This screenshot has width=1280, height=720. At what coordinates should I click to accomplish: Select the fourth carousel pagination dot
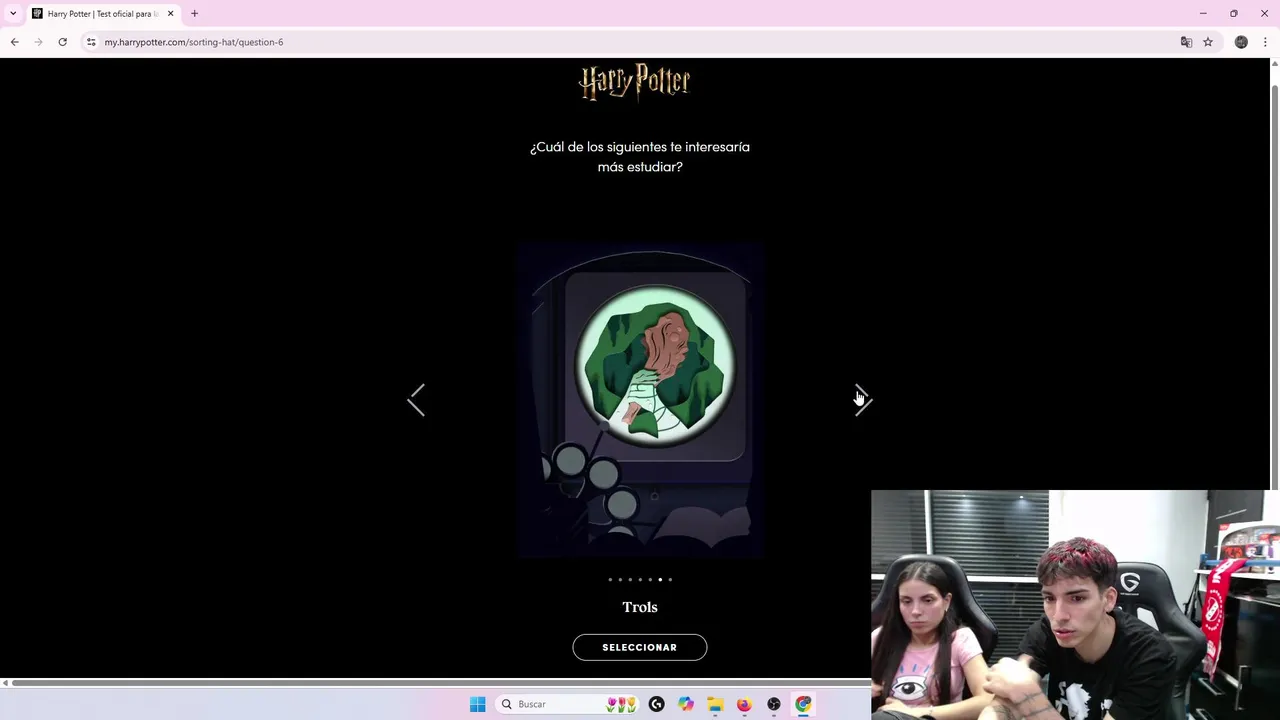(x=640, y=579)
